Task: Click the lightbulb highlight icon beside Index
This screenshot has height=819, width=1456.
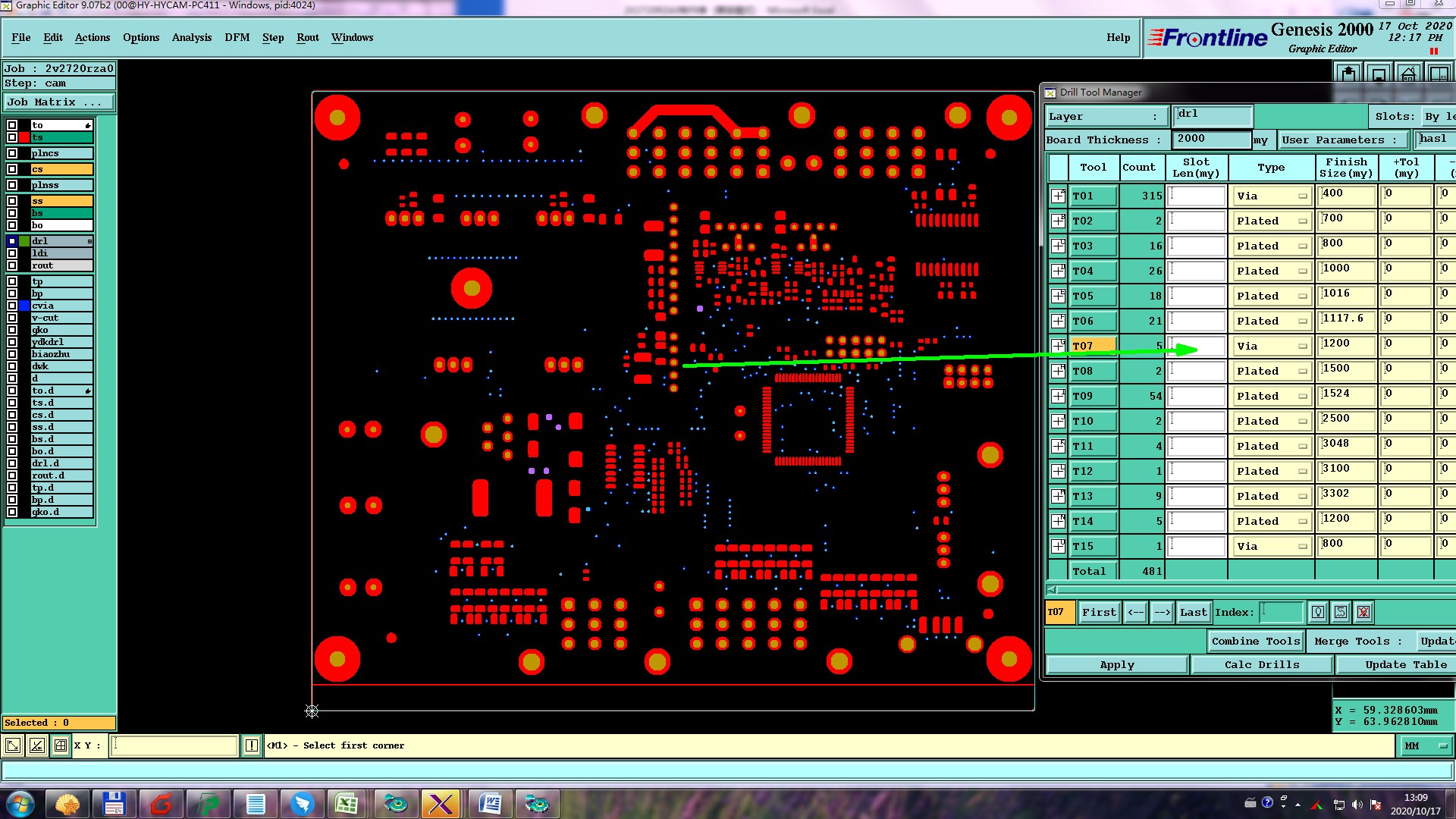Action: (1318, 613)
